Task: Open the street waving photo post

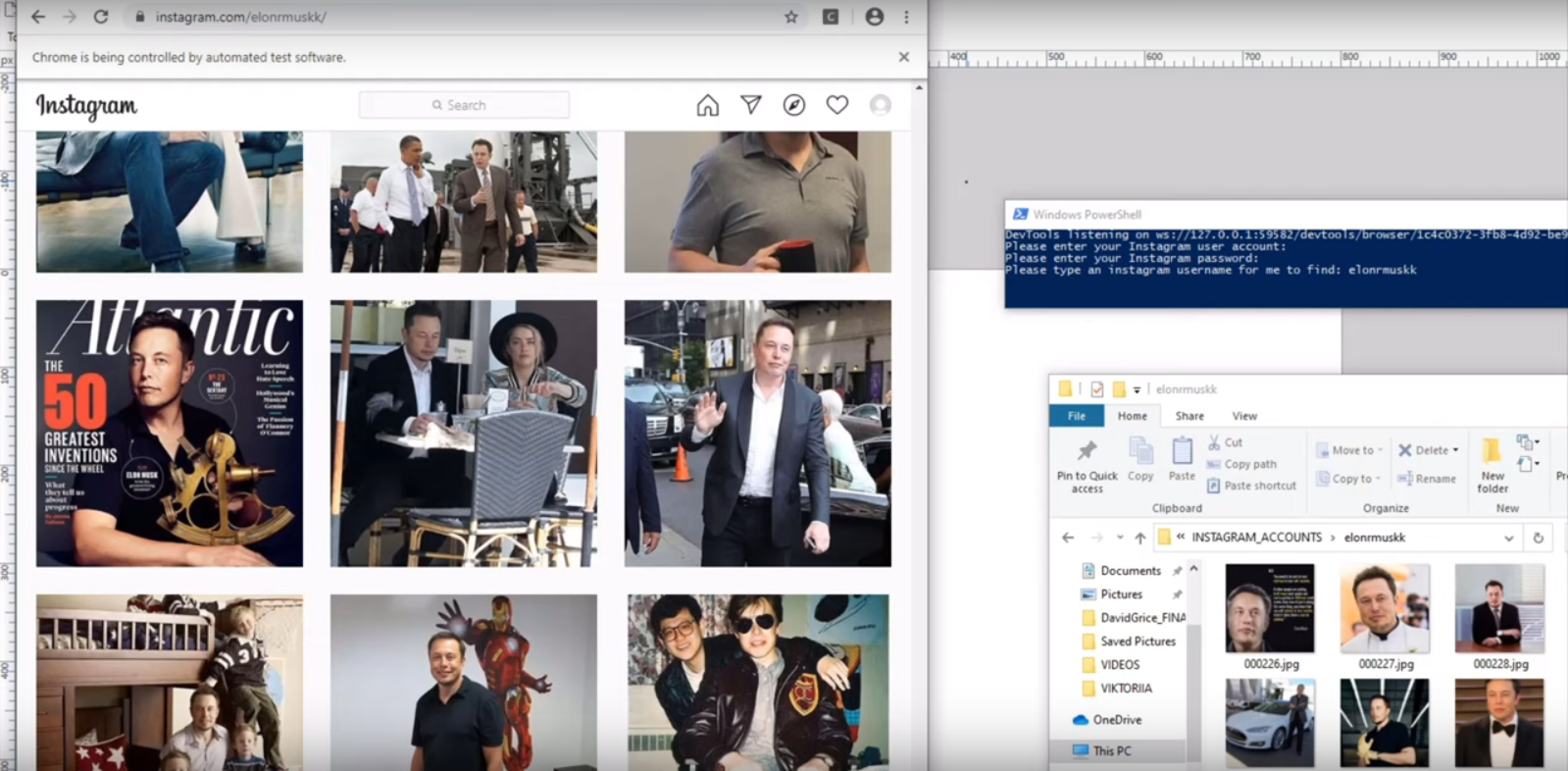Action: [758, 434]
